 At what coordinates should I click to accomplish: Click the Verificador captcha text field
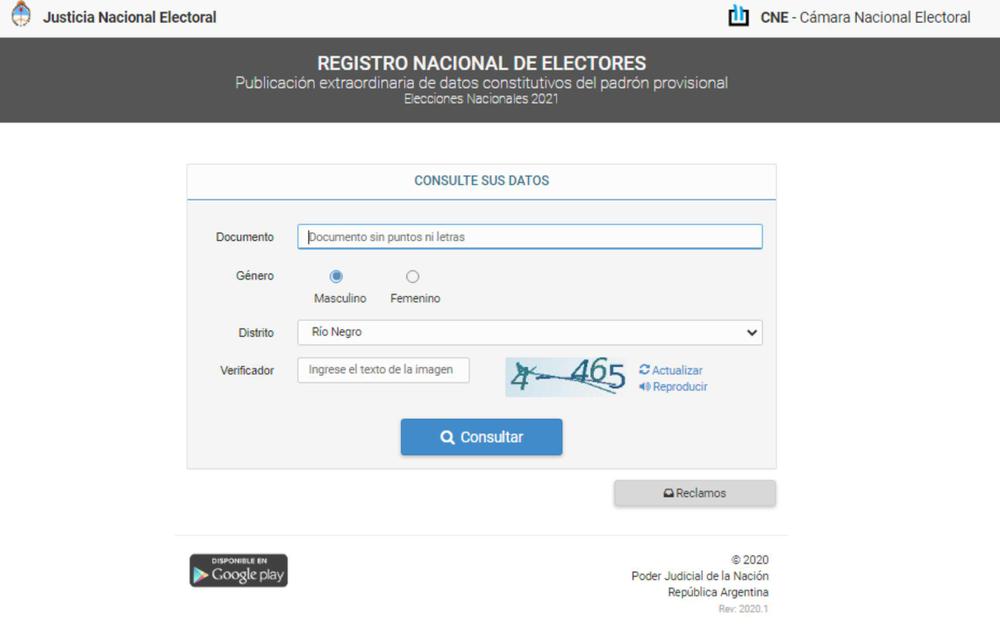point(383,370)
